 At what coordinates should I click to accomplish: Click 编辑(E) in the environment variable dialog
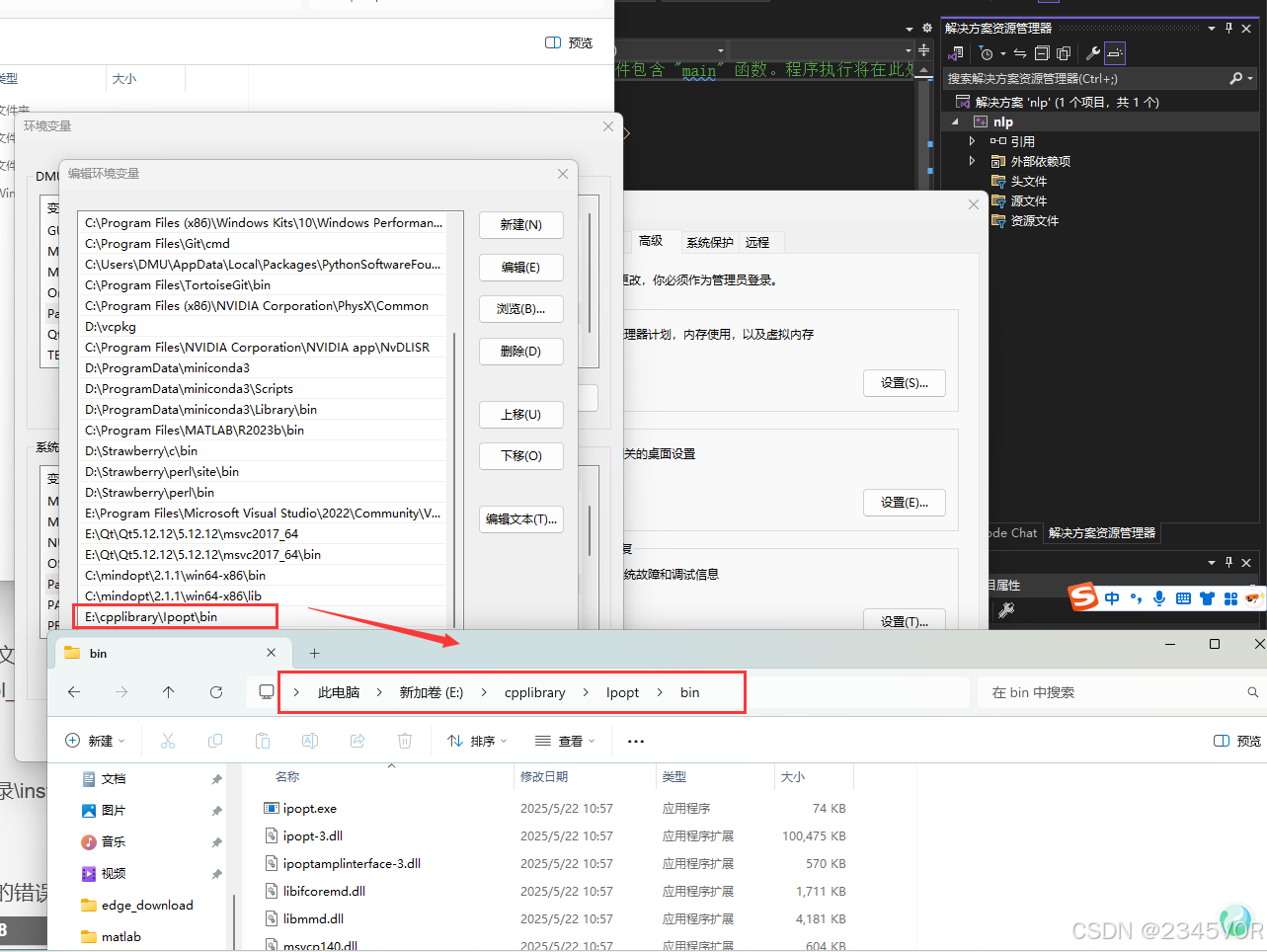click(x=521, y=268)
